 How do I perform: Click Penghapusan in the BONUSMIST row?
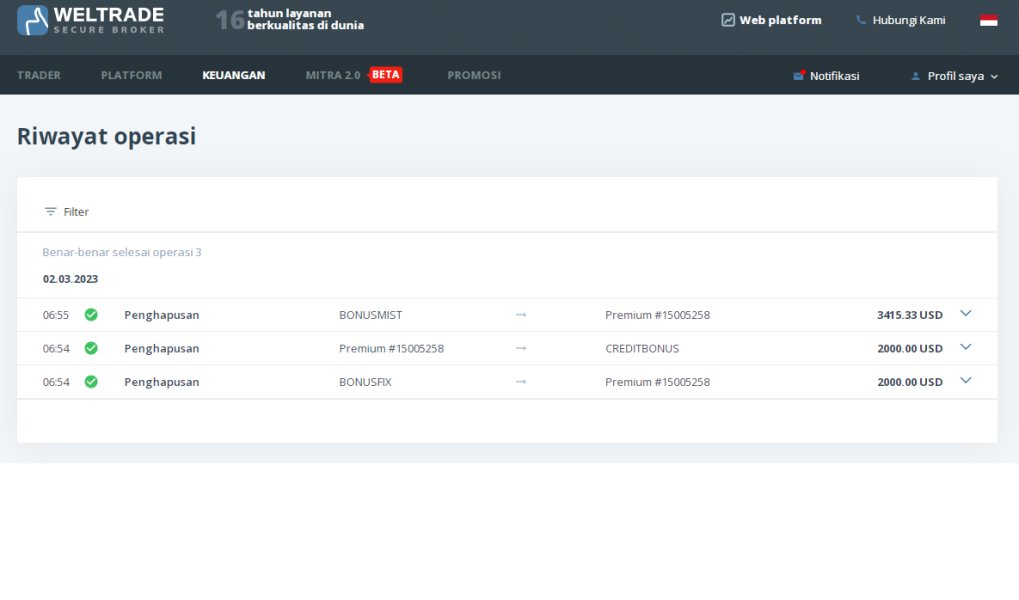tap(162, 315)
